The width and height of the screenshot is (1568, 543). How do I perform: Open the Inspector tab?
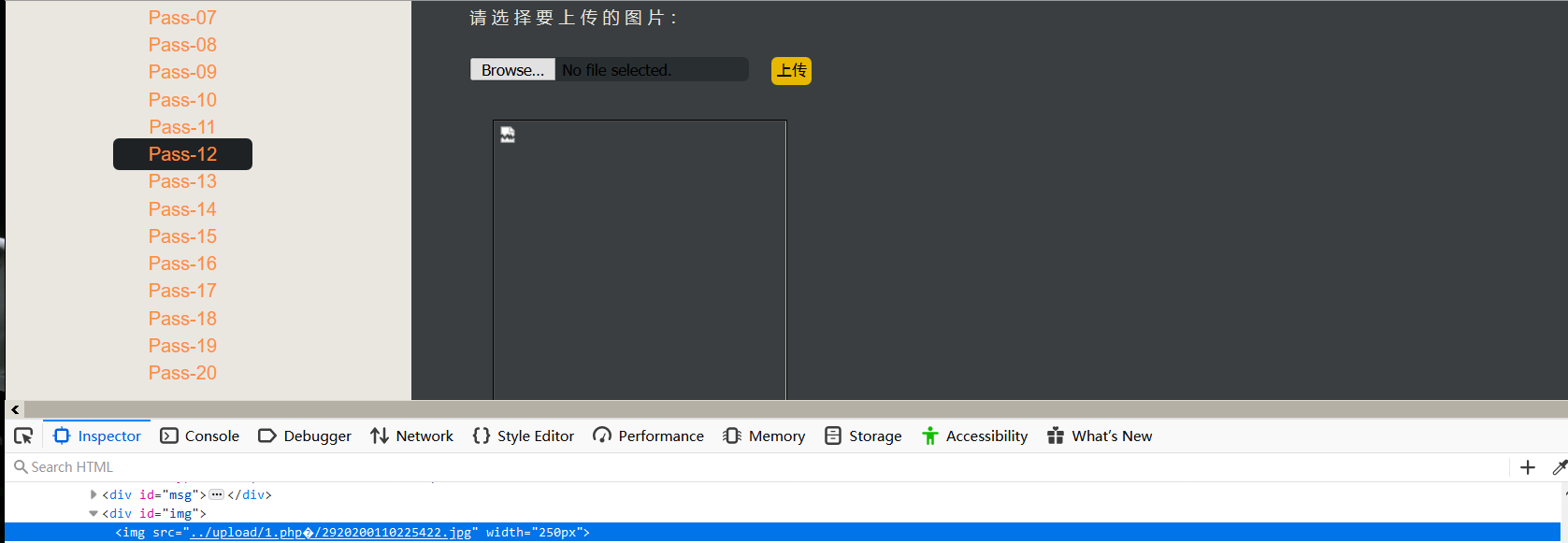[97, 436]
